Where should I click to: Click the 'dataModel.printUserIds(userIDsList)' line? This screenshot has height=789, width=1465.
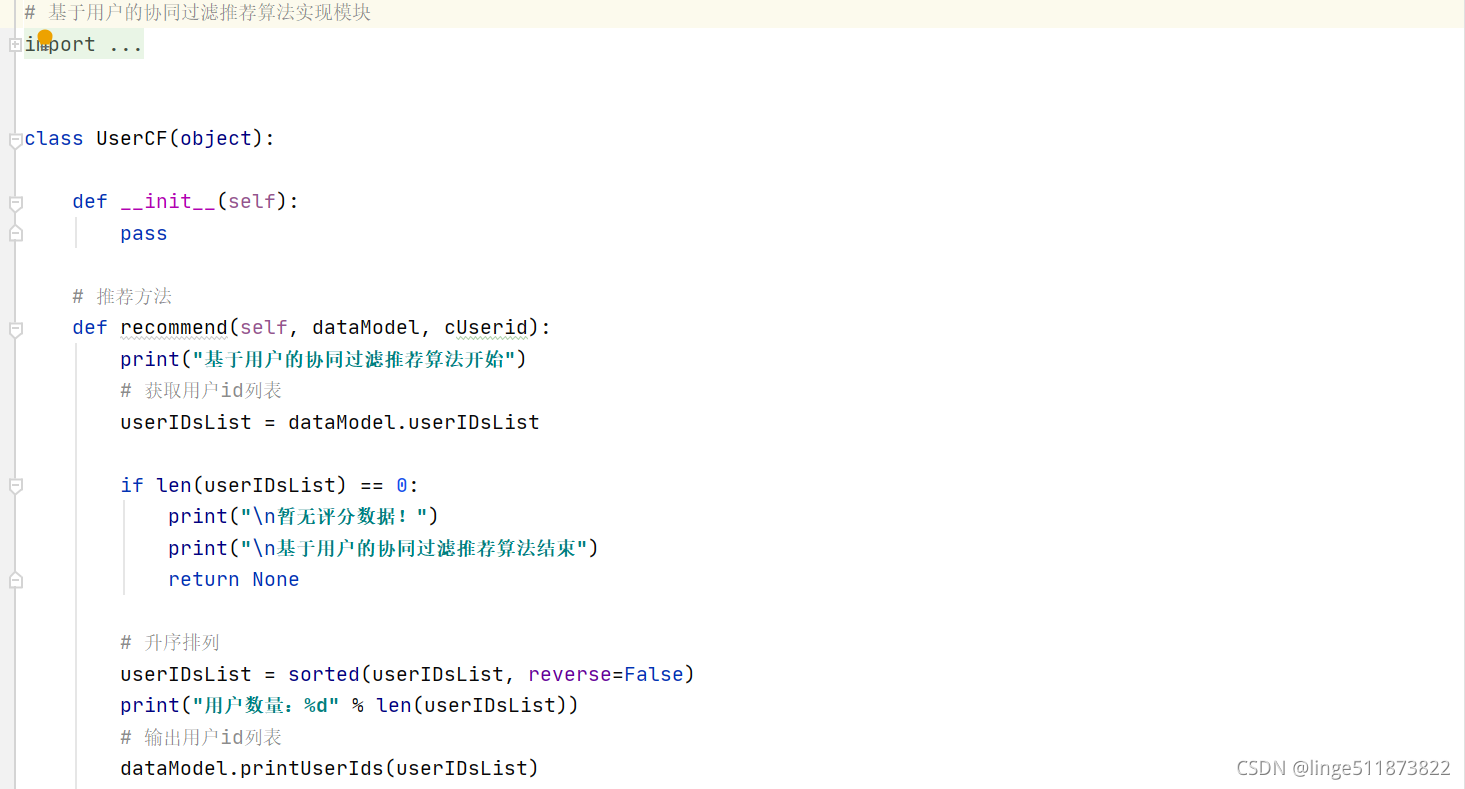coord(330,768)
